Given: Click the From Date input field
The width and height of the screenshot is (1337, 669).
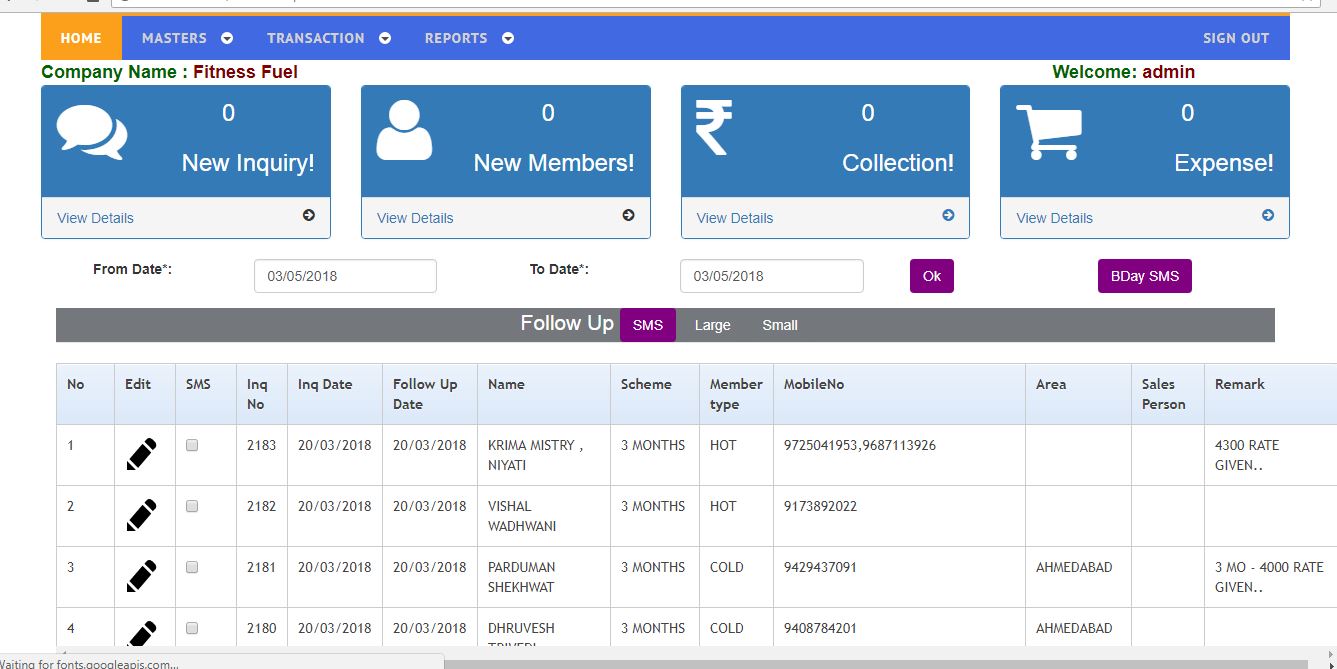Looking at the screenshot, I should [345, 276].
